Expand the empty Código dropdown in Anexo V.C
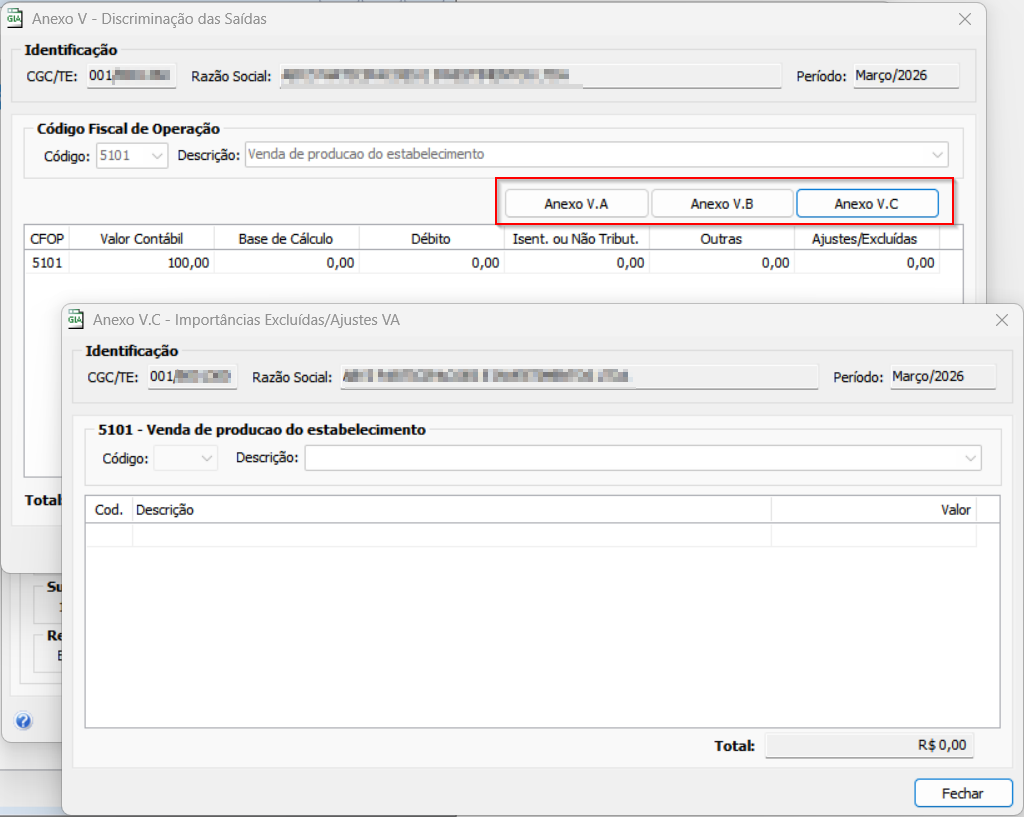The image size is (1024, 817). 207,458
